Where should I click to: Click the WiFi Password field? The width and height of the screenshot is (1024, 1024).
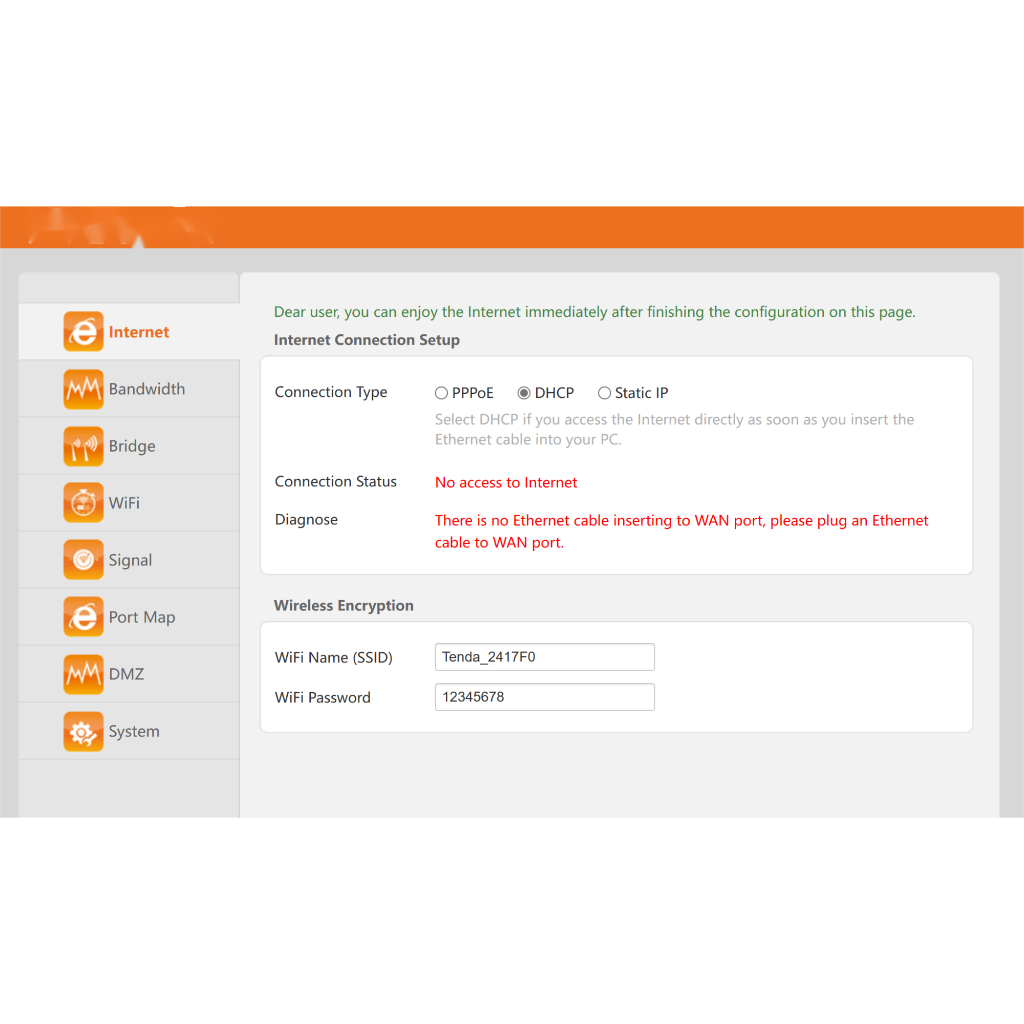[544, 697]
